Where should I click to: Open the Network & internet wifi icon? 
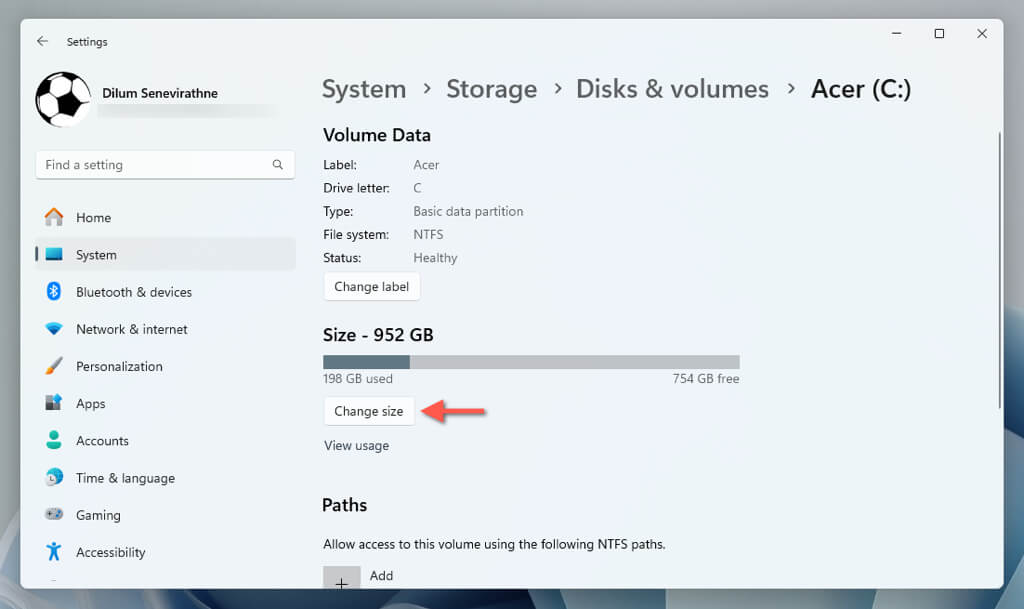point(54,329)
